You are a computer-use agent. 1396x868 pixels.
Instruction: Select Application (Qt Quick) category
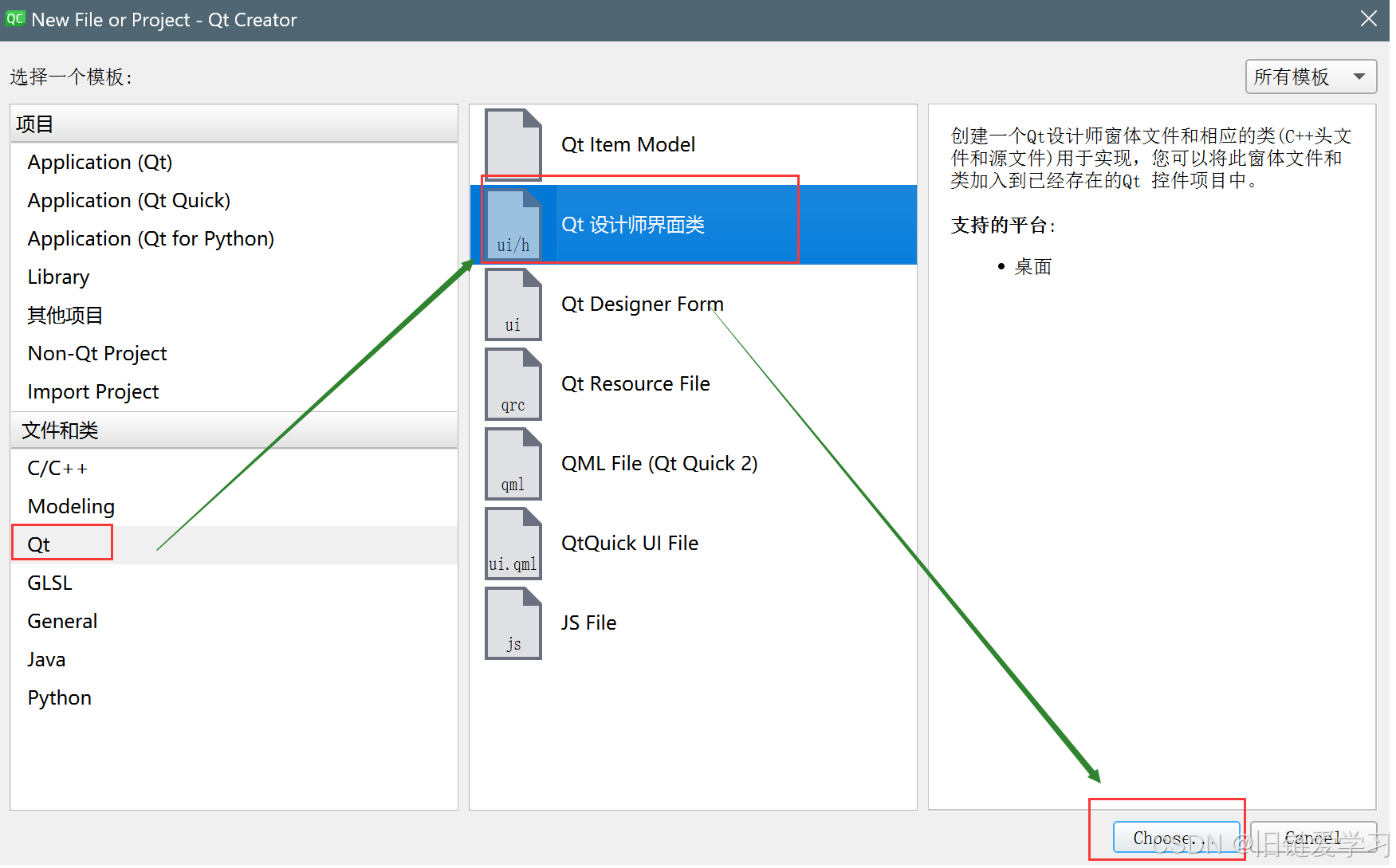coord(234,200)
